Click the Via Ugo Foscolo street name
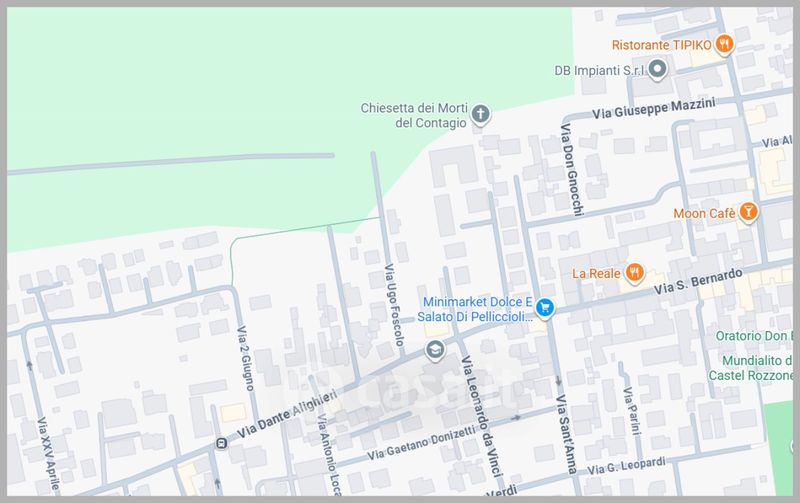800x503 pixels. pos(393,305)
